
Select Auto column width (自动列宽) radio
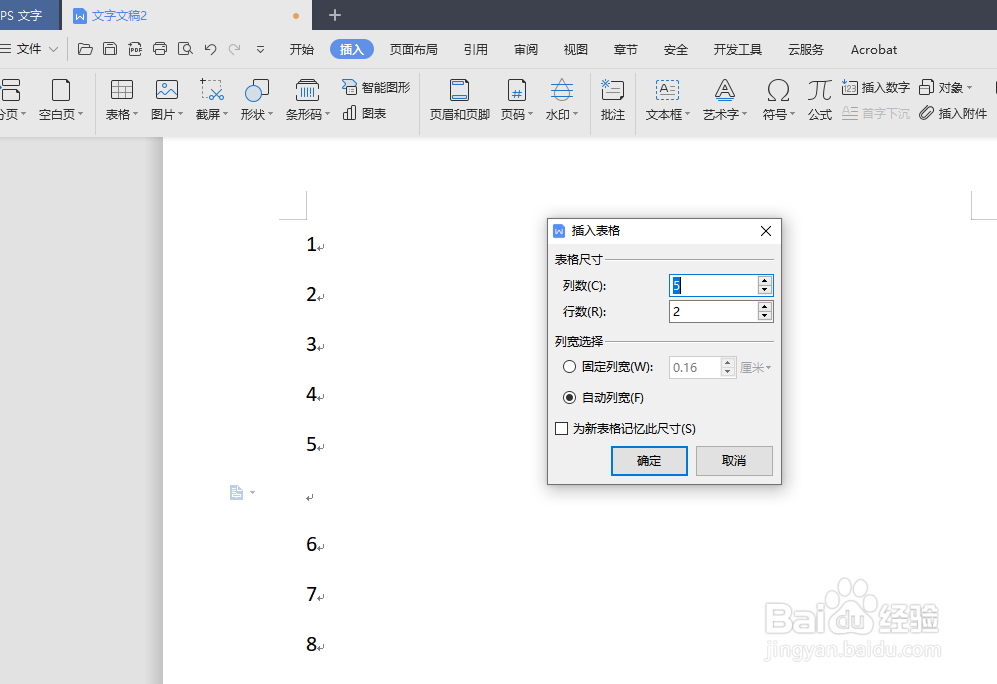pos(569,397)
